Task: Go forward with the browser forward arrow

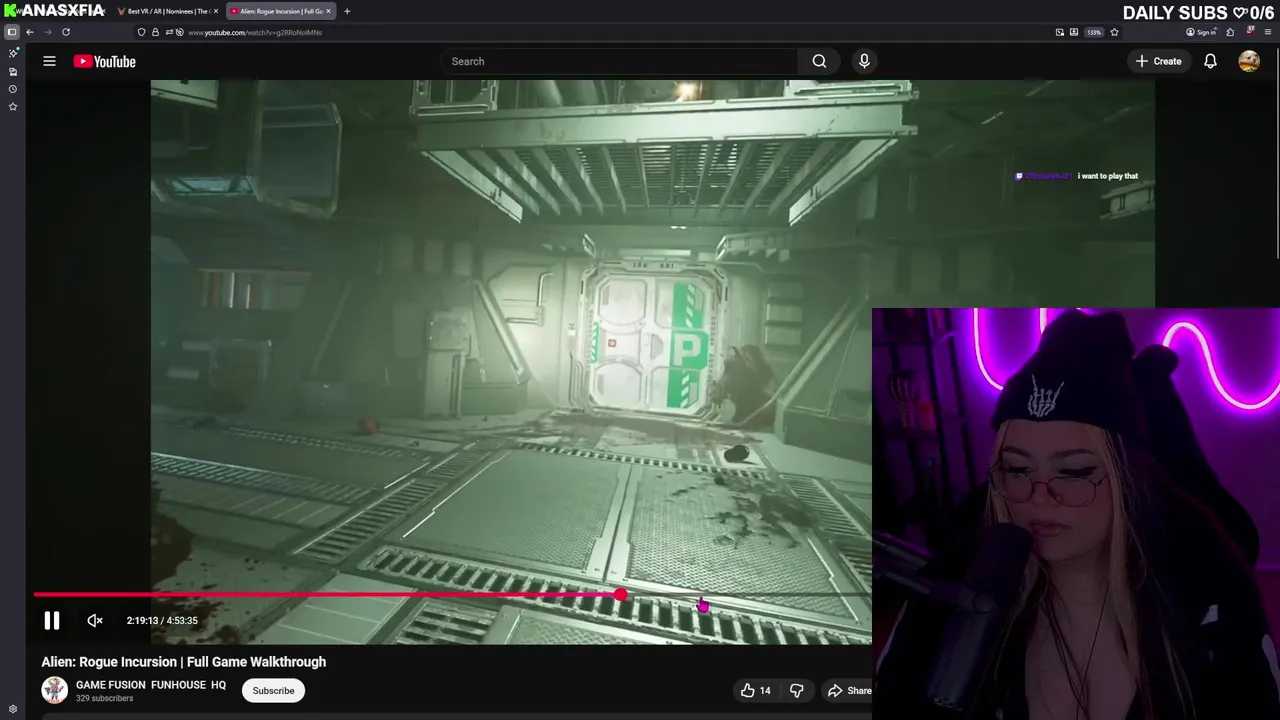Action: [47, 32]
